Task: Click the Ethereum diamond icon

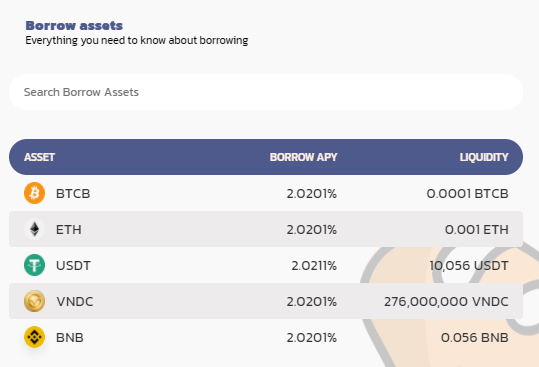Action: (x=34, y=229)
